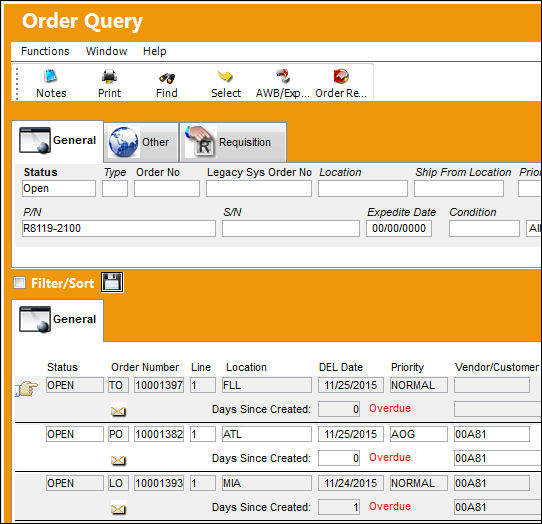
Task: Click the Type input field
Action: tap(115, 188)
